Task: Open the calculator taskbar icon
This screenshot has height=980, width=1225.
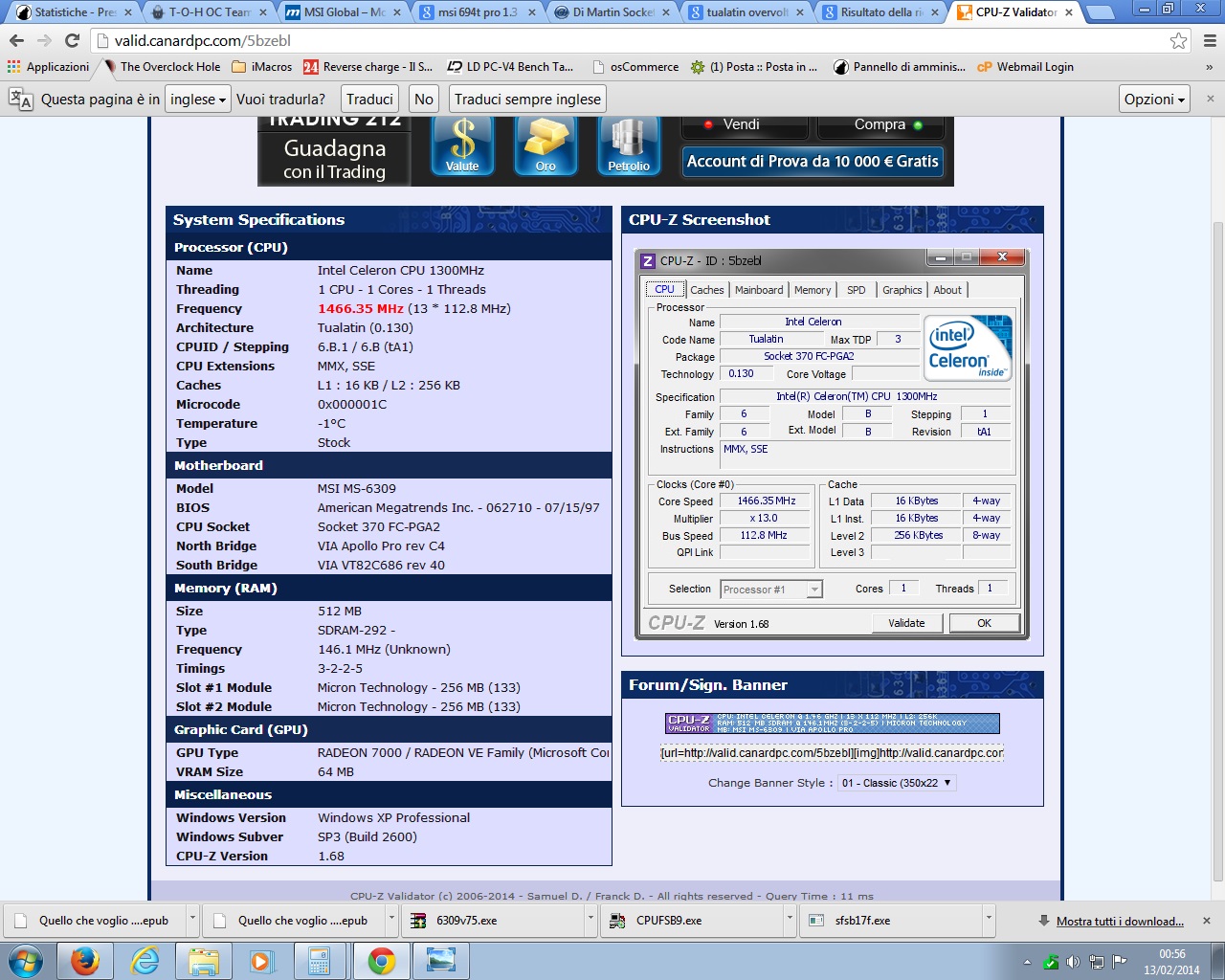Action: coord(320,960)
